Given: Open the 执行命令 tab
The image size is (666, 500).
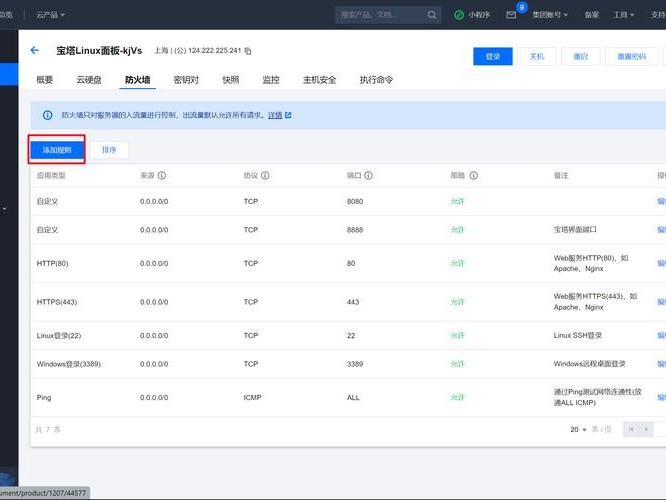Looking at the screenshot, I should (376, 79).
